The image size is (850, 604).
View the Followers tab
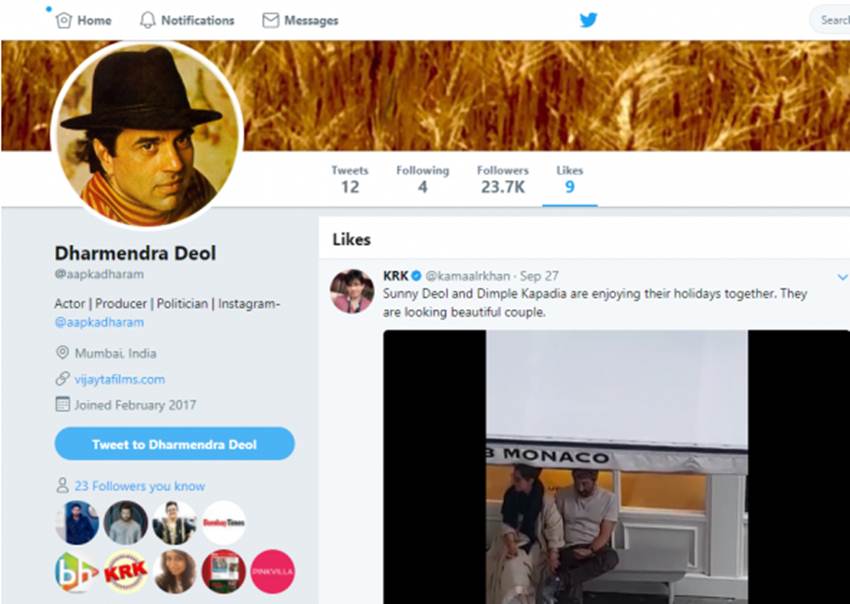502,179
